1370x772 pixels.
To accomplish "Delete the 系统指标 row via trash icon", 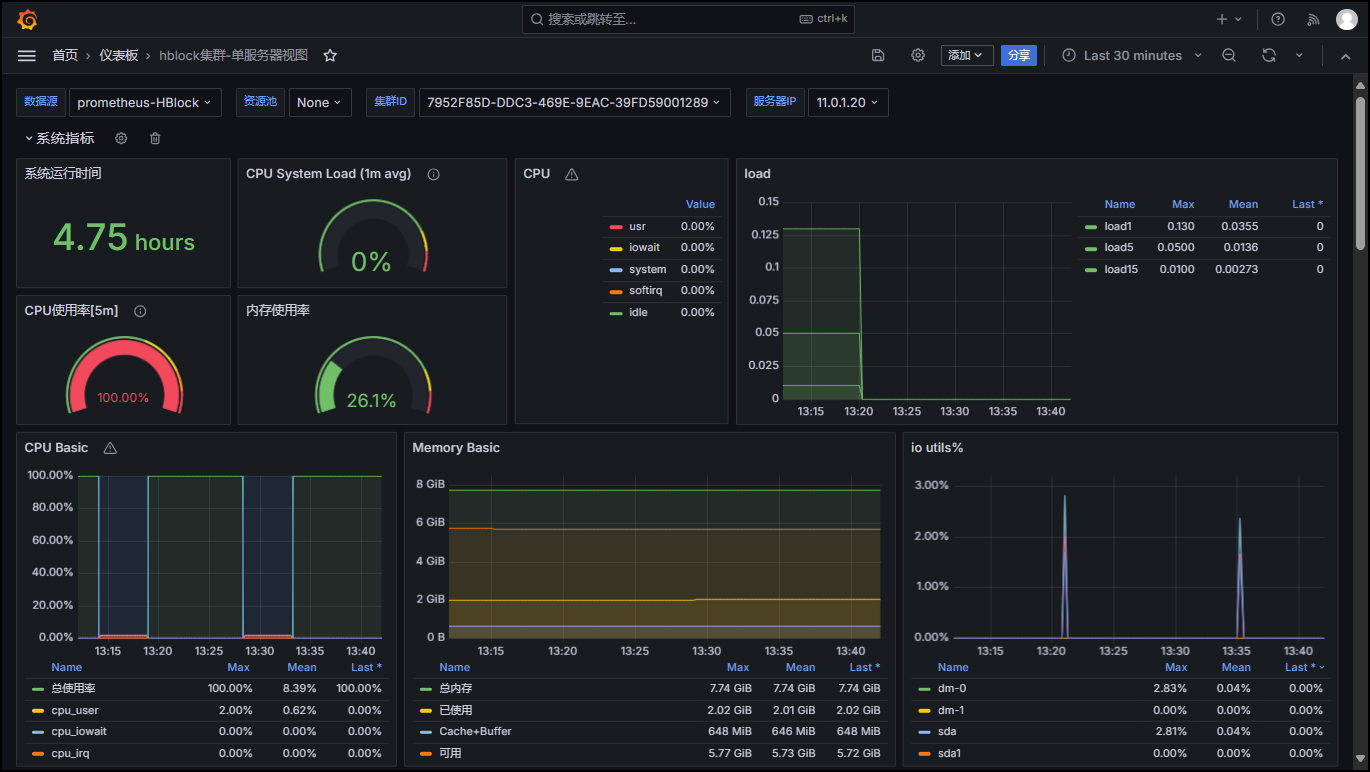I will click(155, 138).
